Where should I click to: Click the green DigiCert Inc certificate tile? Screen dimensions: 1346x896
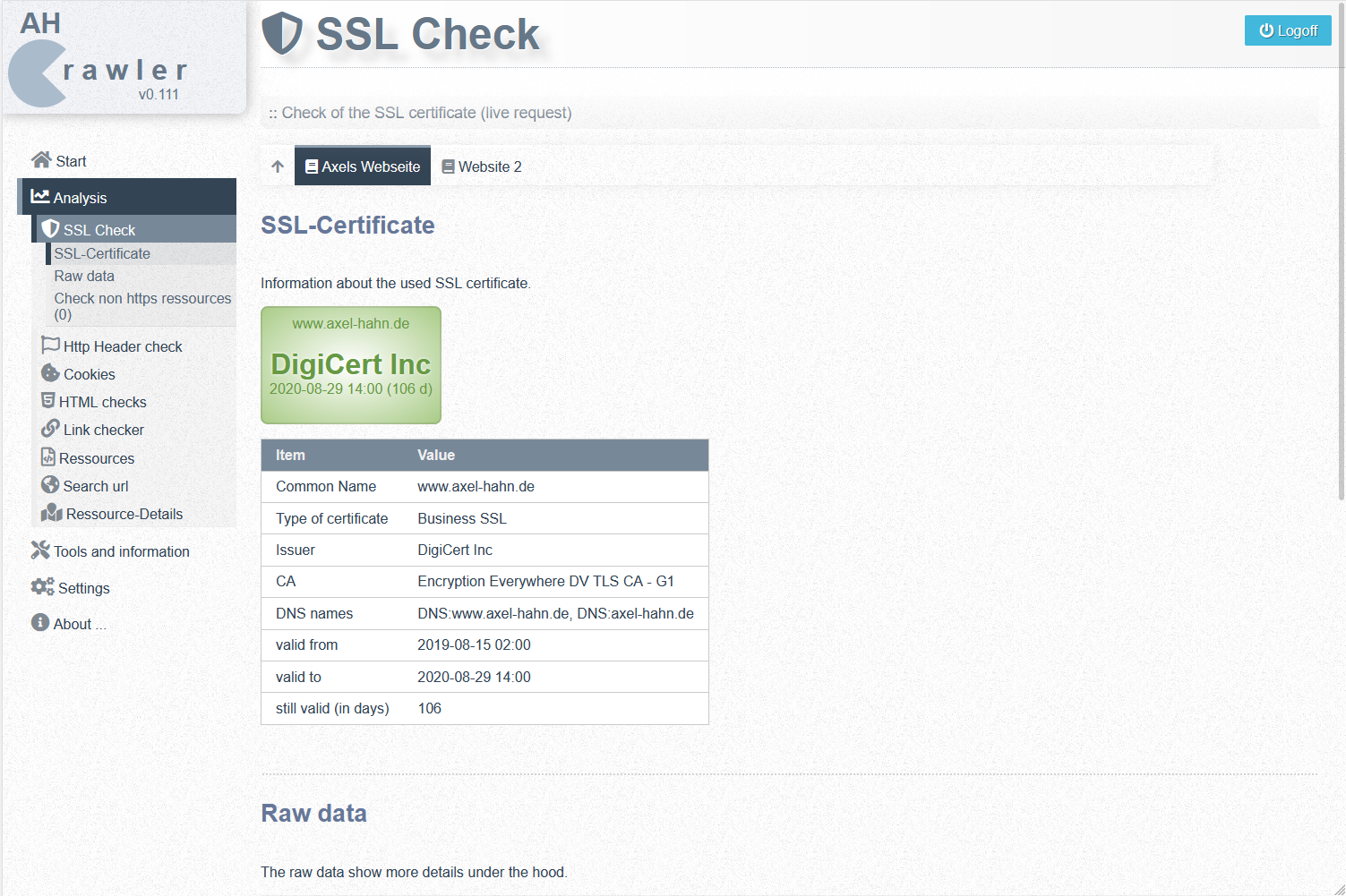pyautogui.click(x=351, y=365)
